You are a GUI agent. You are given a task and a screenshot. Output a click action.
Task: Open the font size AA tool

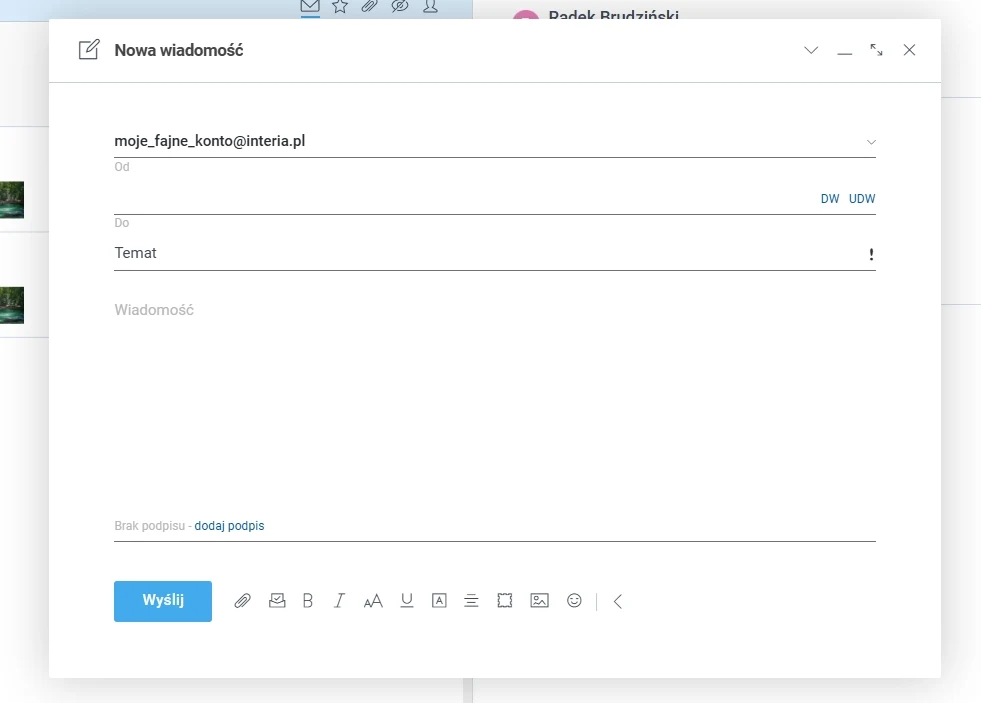coord(373,601)
